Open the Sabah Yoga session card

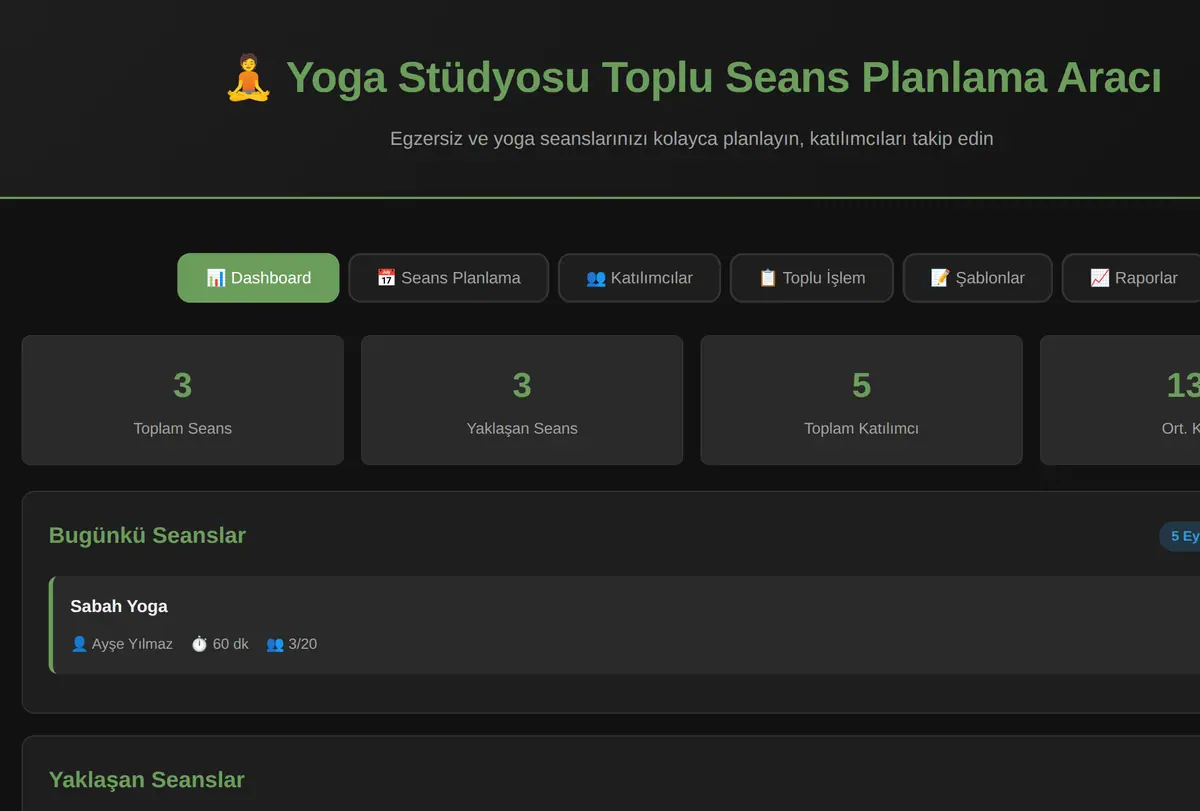pos(626,625)
